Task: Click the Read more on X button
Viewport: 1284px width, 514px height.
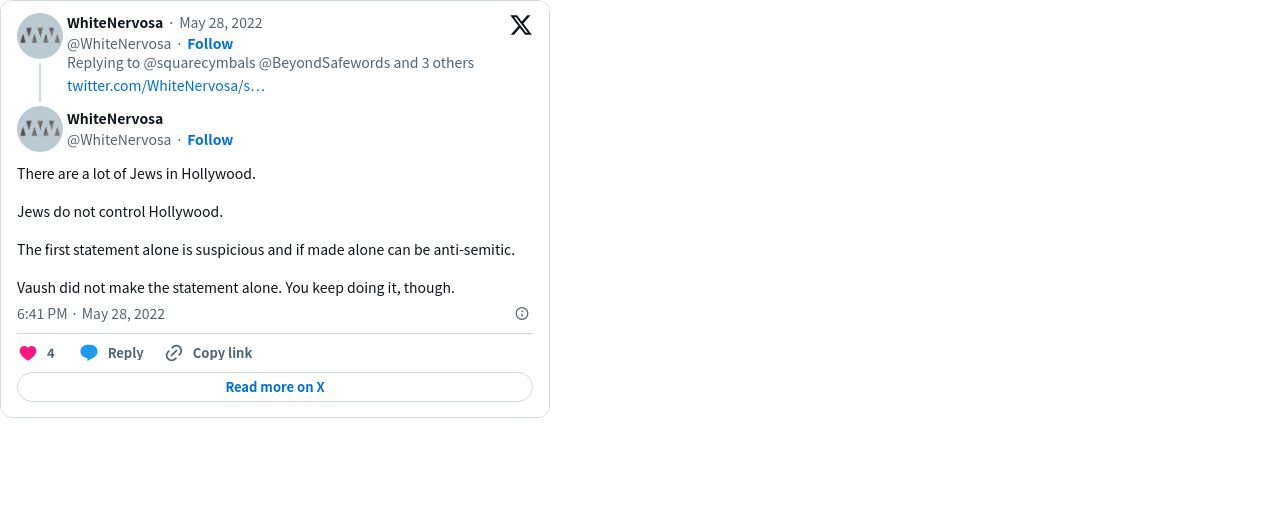Action: (x=275, y=387)
